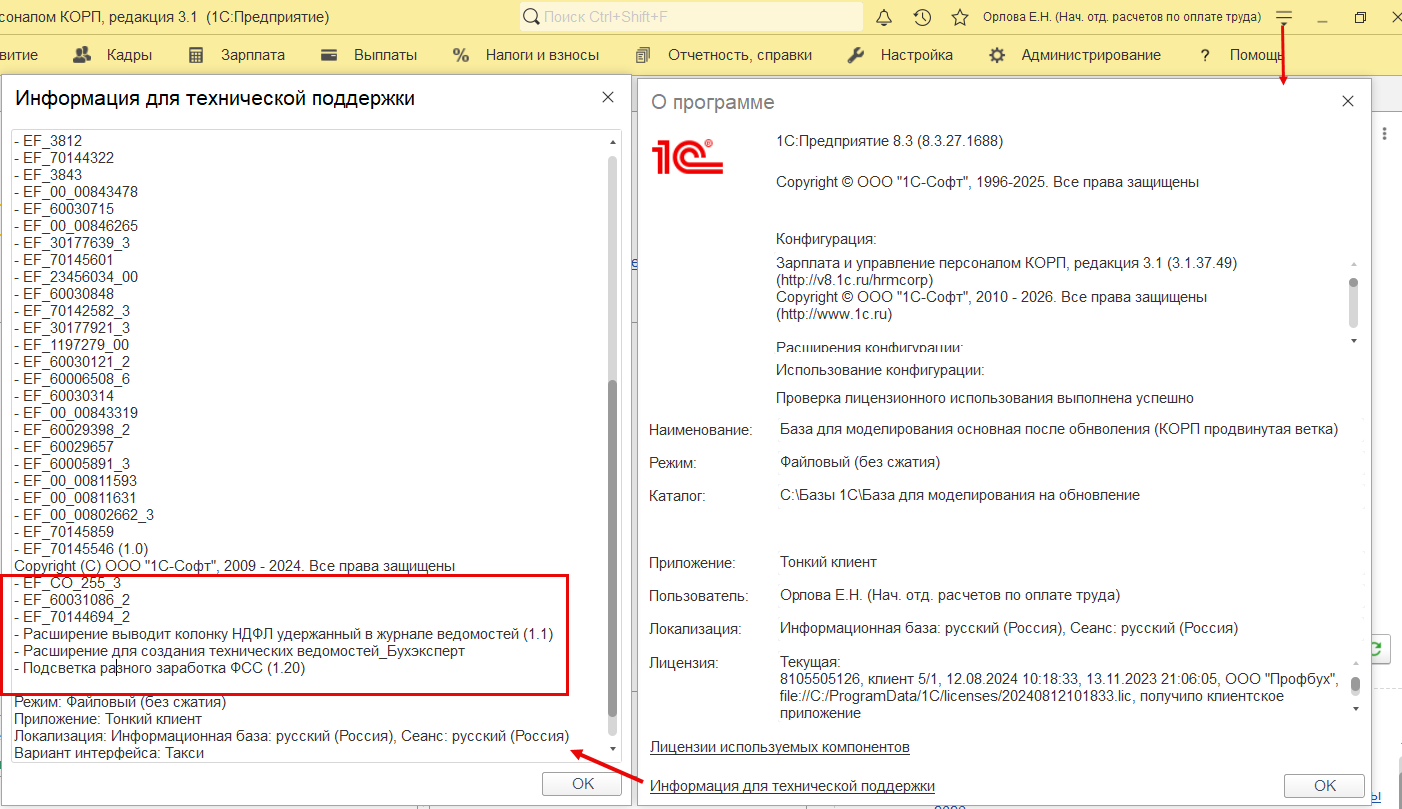Click the up arrow of the support info scrollbar

click(x=613, y=142)
